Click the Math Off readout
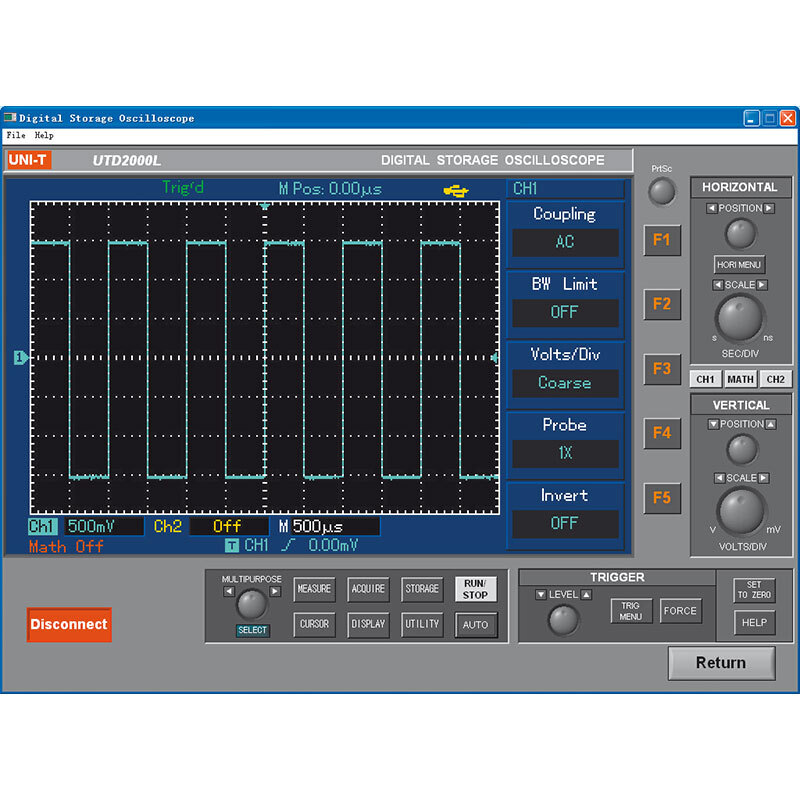 click(x=66, y=546)
